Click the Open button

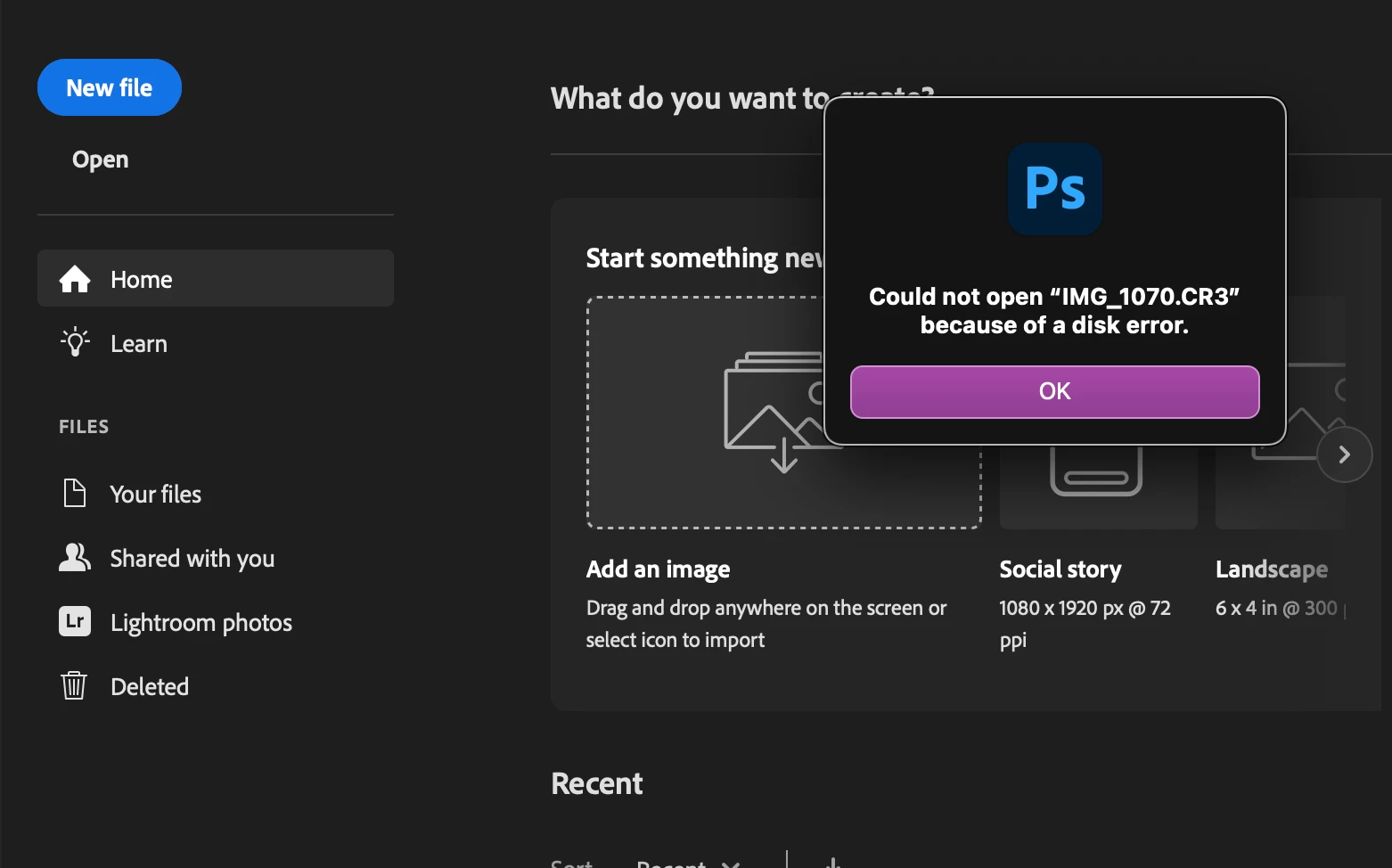coord(101,160)
